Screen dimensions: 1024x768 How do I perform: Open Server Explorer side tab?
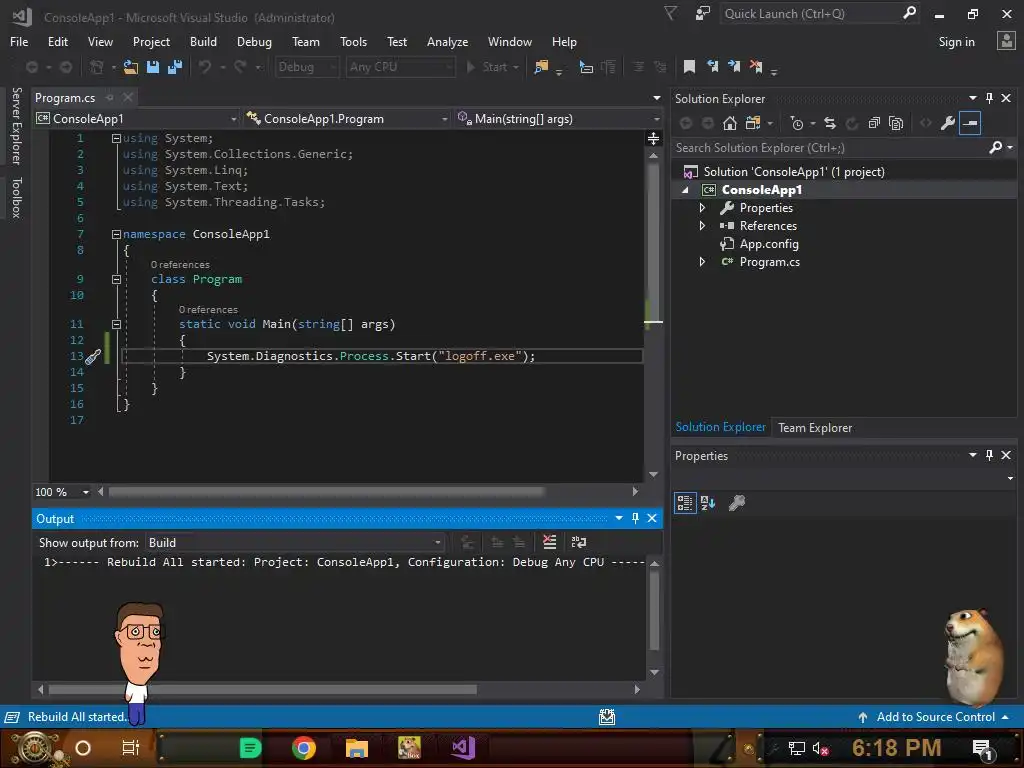coord(17,126)
